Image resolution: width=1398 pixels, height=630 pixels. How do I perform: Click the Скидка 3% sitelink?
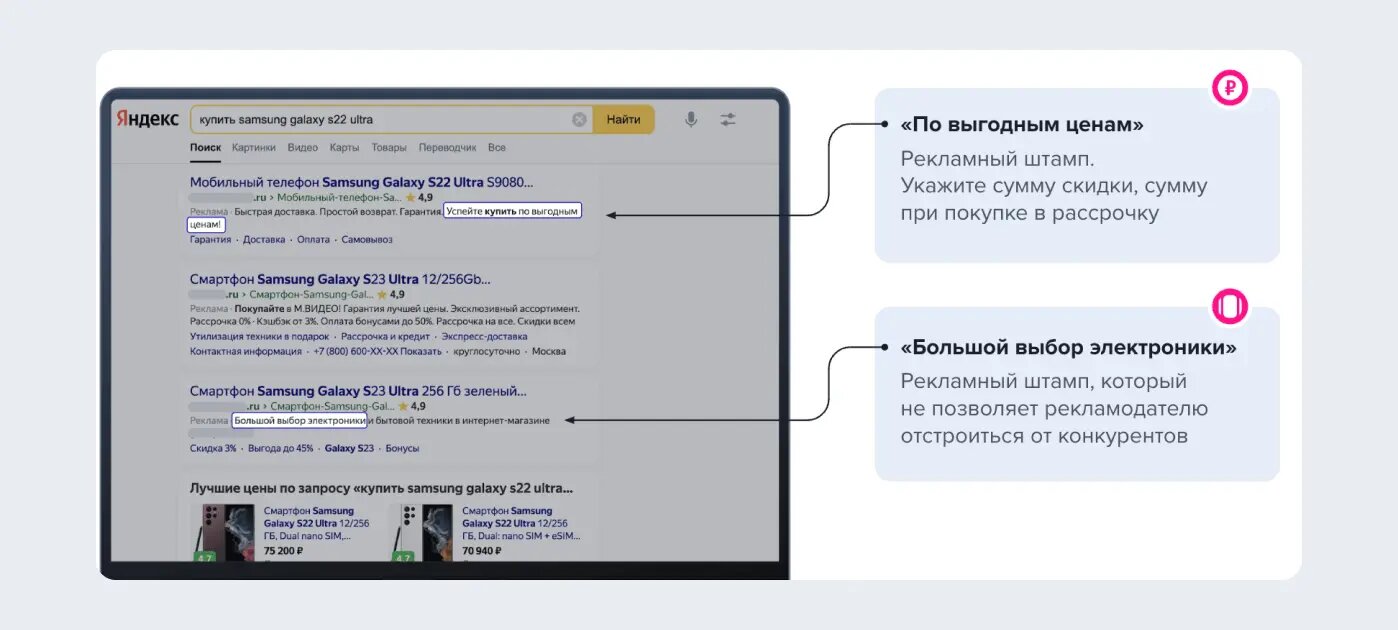coord(213,449)
